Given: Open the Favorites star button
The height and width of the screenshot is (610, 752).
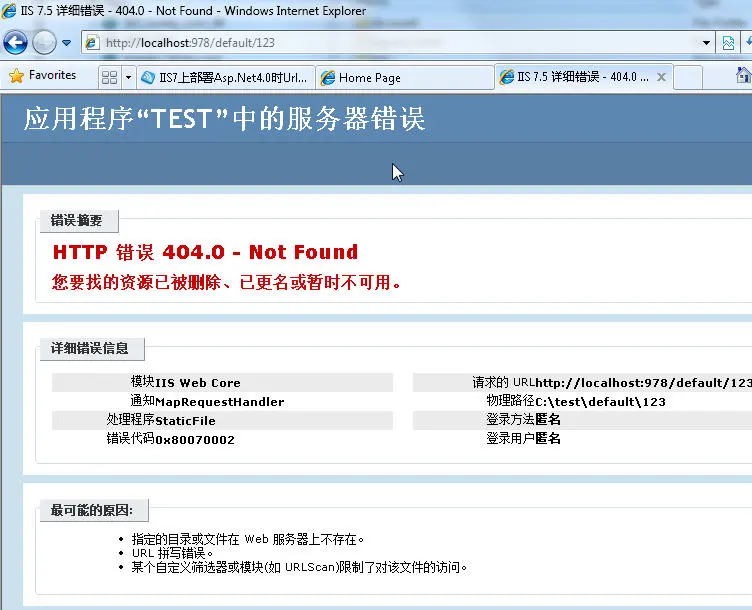Looking at the screenshot, I should point(43,75).
